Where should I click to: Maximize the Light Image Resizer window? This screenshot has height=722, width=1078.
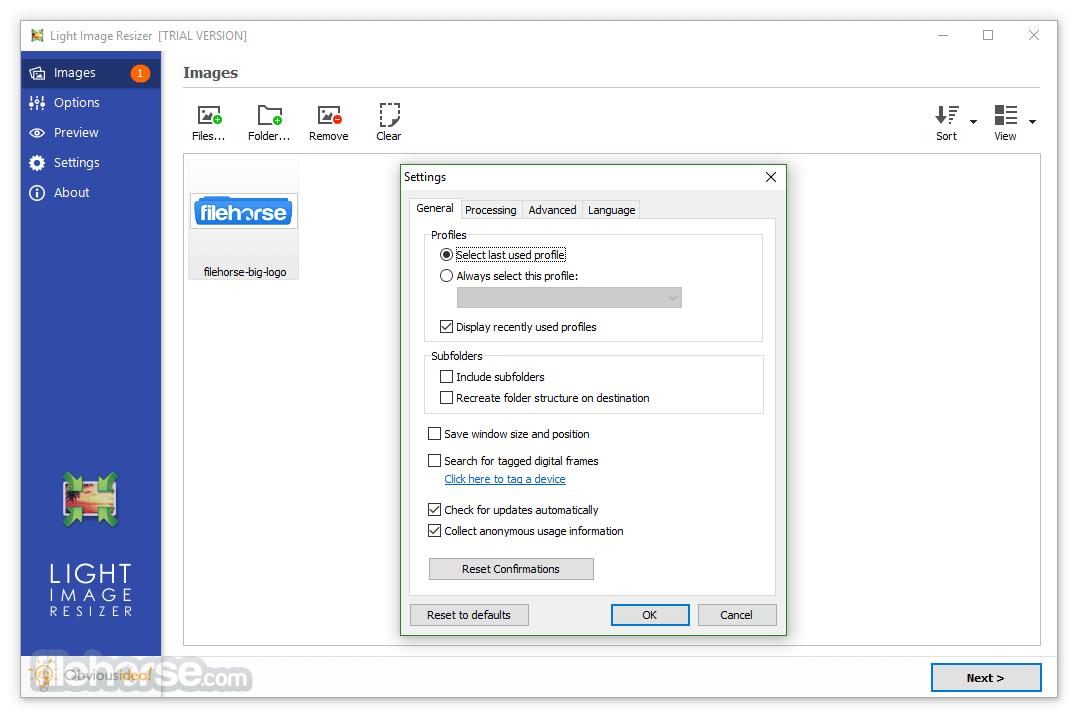[x=988, y=35]
